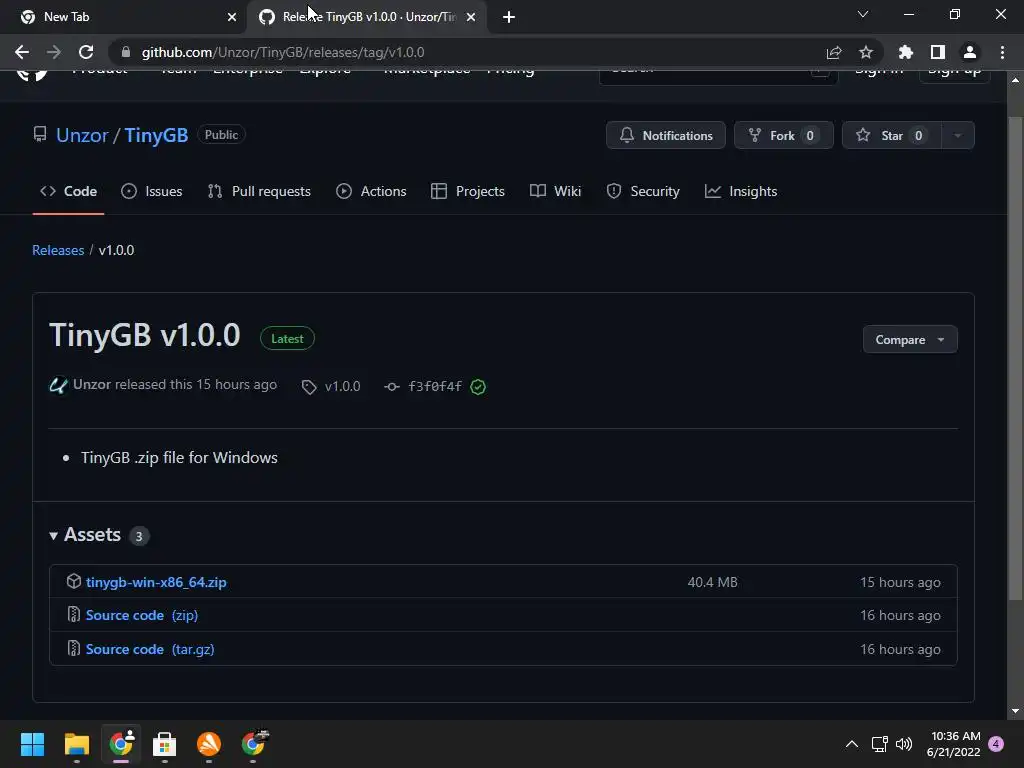Open the Unzor owner link

(82, 135)
